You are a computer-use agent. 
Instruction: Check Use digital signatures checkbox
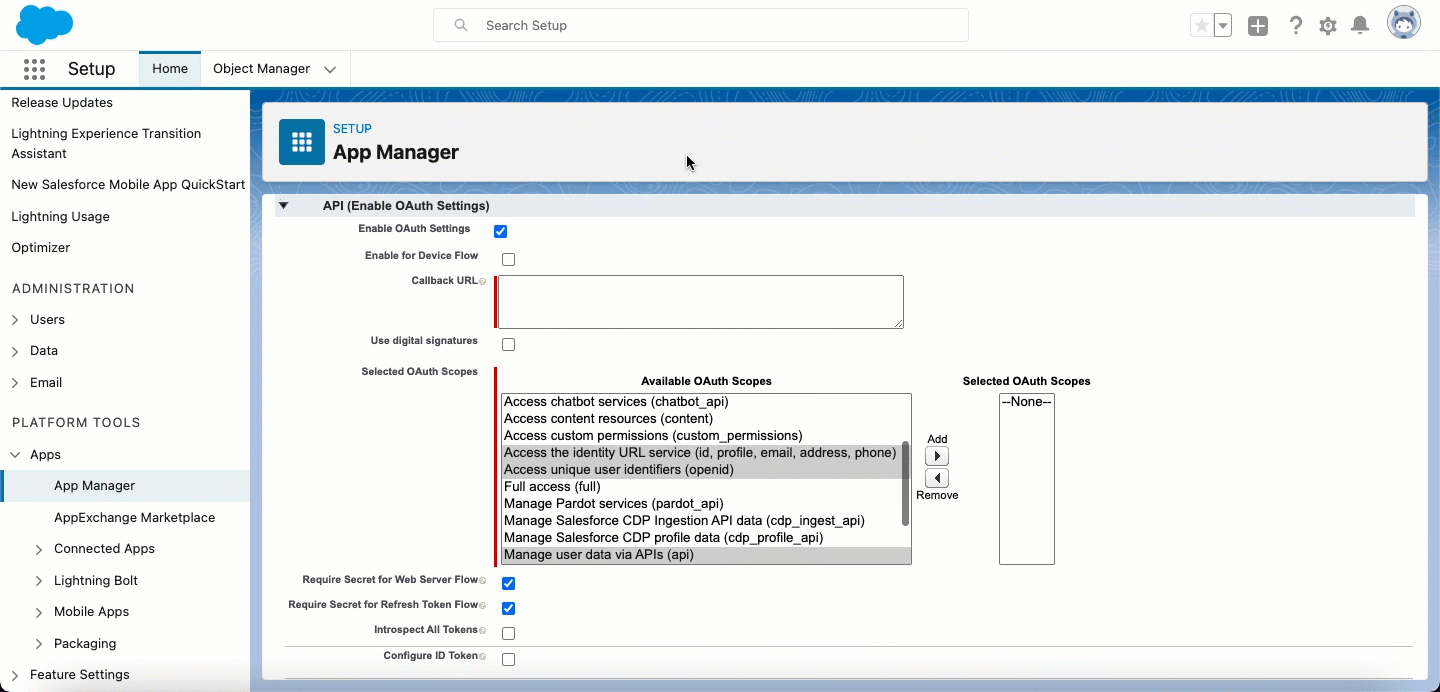pyautogui.click(x=508, y=345)
